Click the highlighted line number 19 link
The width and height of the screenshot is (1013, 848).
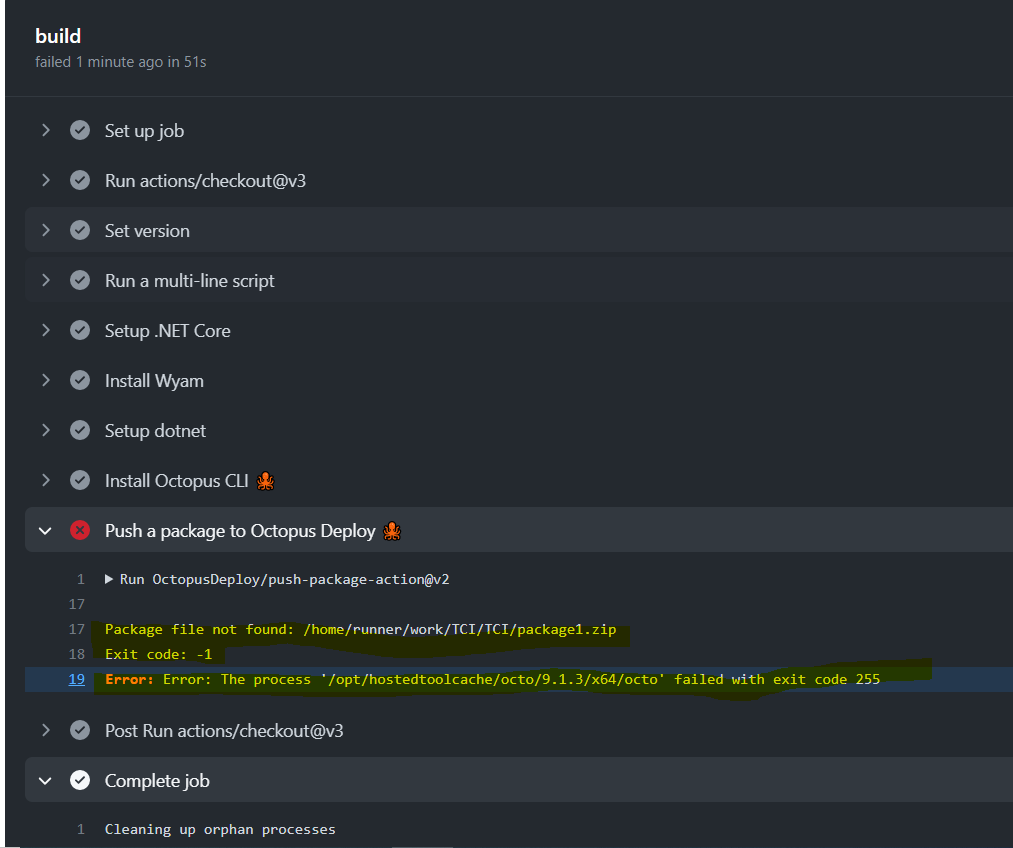77,678
